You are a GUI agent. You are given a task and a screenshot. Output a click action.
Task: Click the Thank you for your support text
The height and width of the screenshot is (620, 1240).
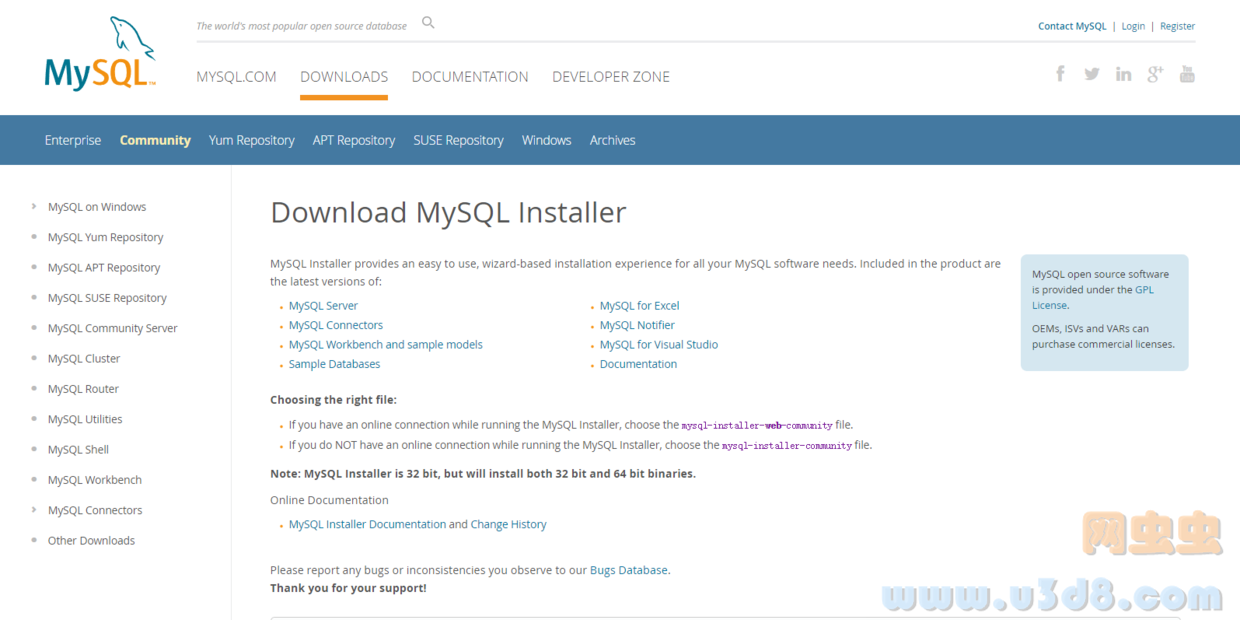[x=348, y=588]
